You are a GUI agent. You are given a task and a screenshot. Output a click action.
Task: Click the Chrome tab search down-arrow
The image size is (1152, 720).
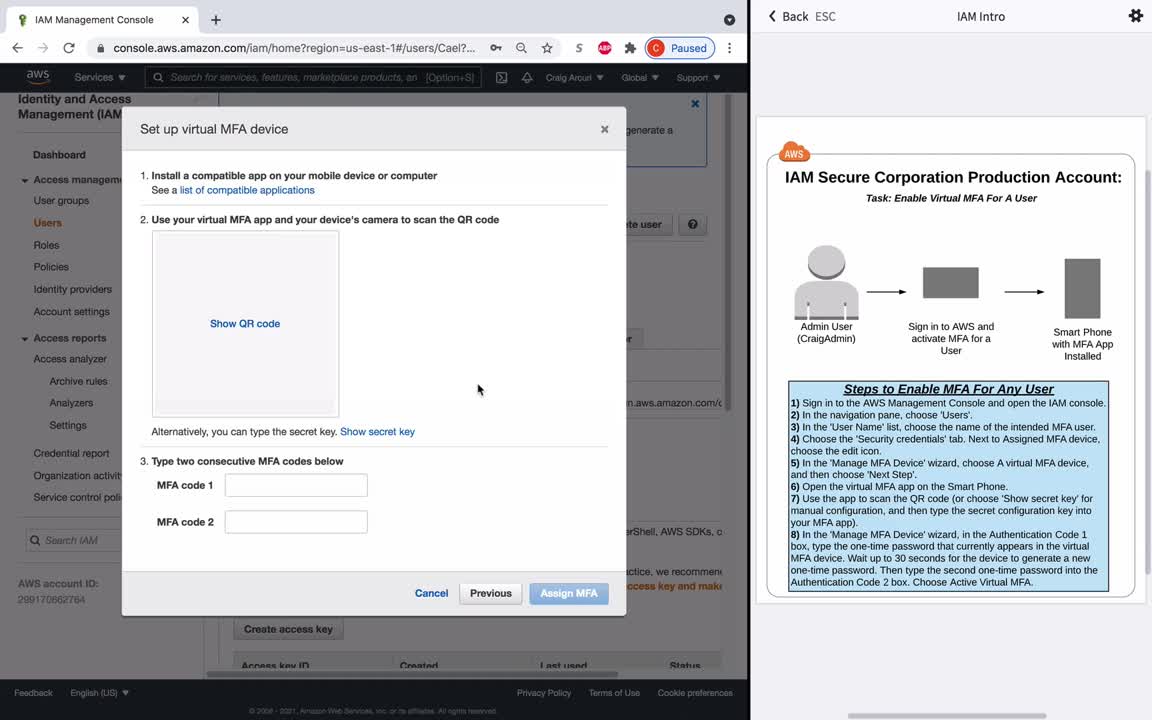click(729, 20)
